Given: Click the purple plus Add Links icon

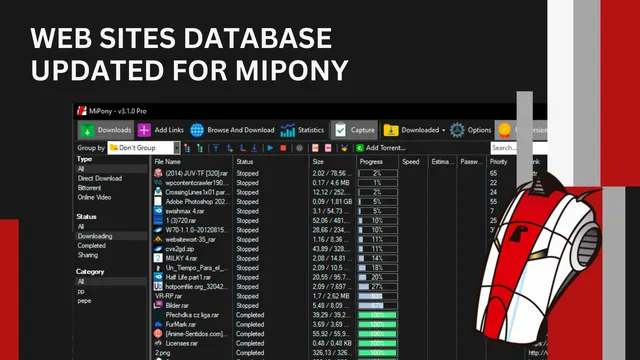Looking at the screenshot, I should pyautogui.click(x=144, y=130).
